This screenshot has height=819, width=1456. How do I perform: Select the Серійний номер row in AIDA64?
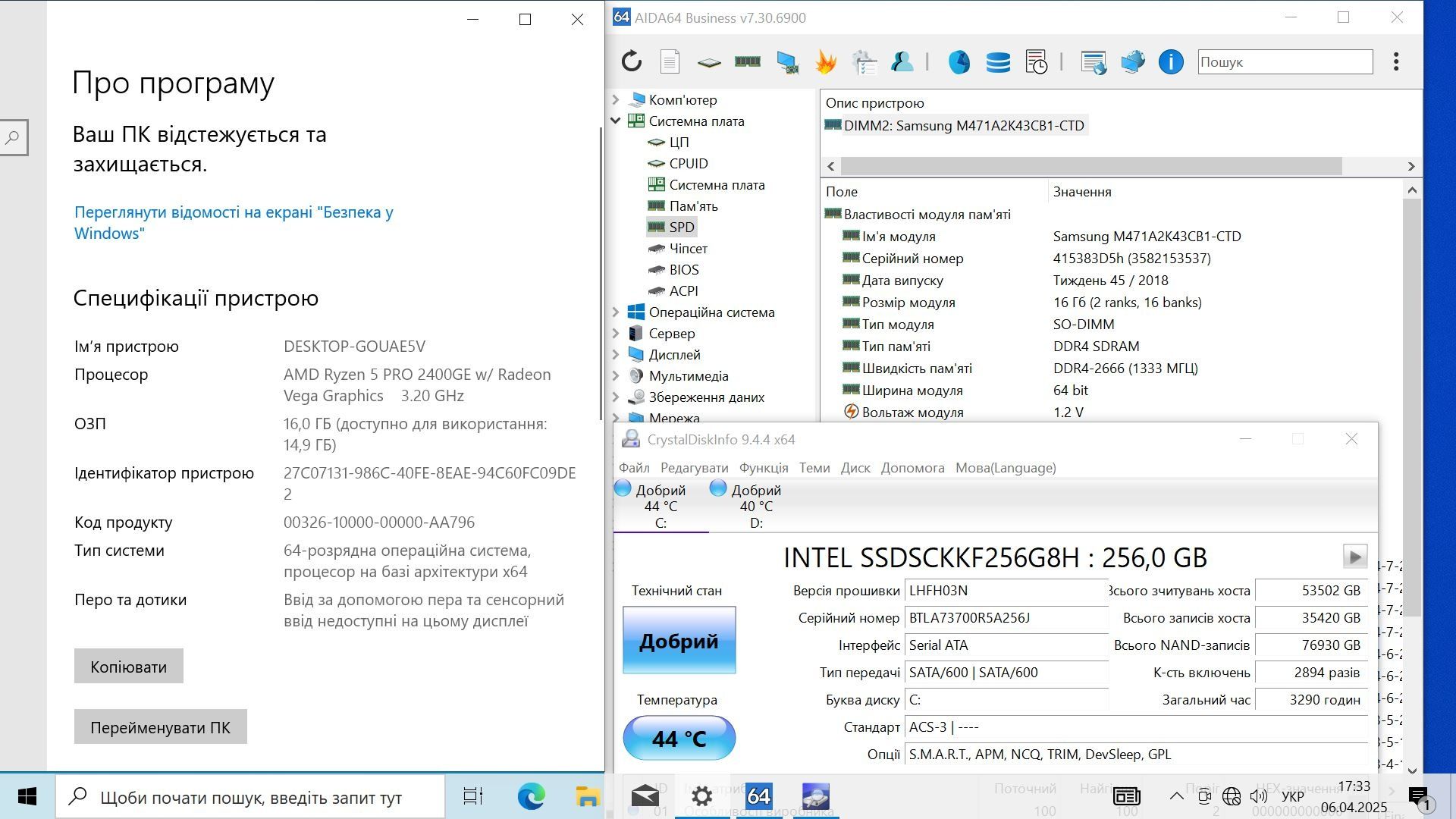1112,259
